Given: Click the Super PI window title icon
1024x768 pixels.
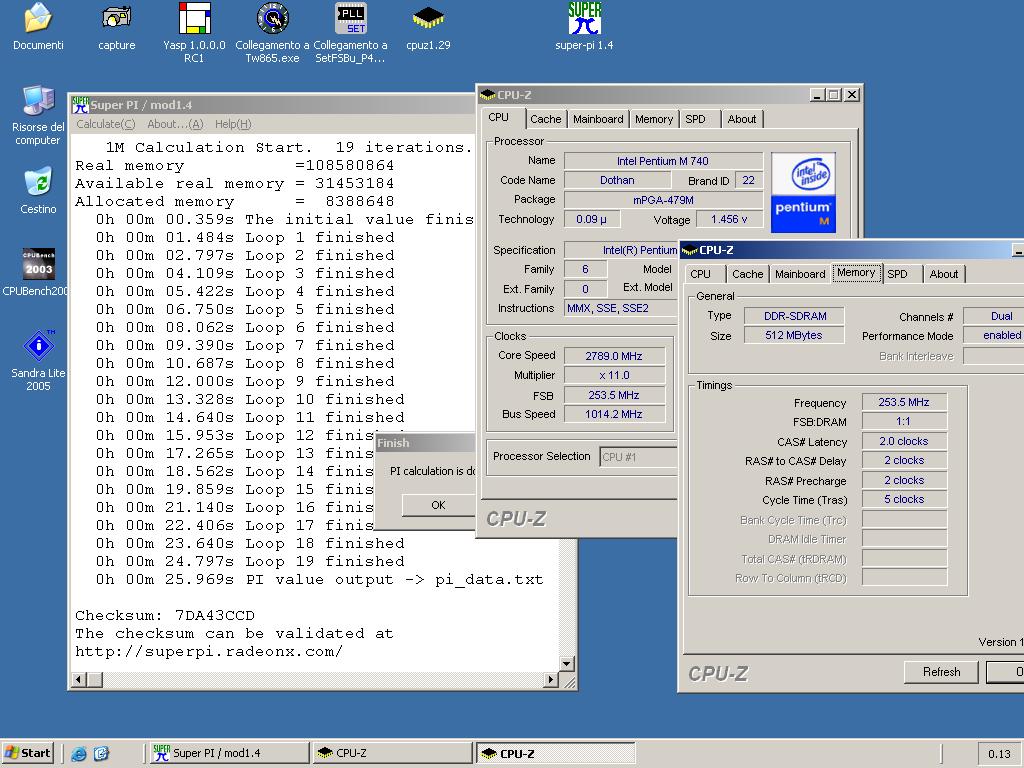Looking at the screenshot, I should click(x=80, y=104).
